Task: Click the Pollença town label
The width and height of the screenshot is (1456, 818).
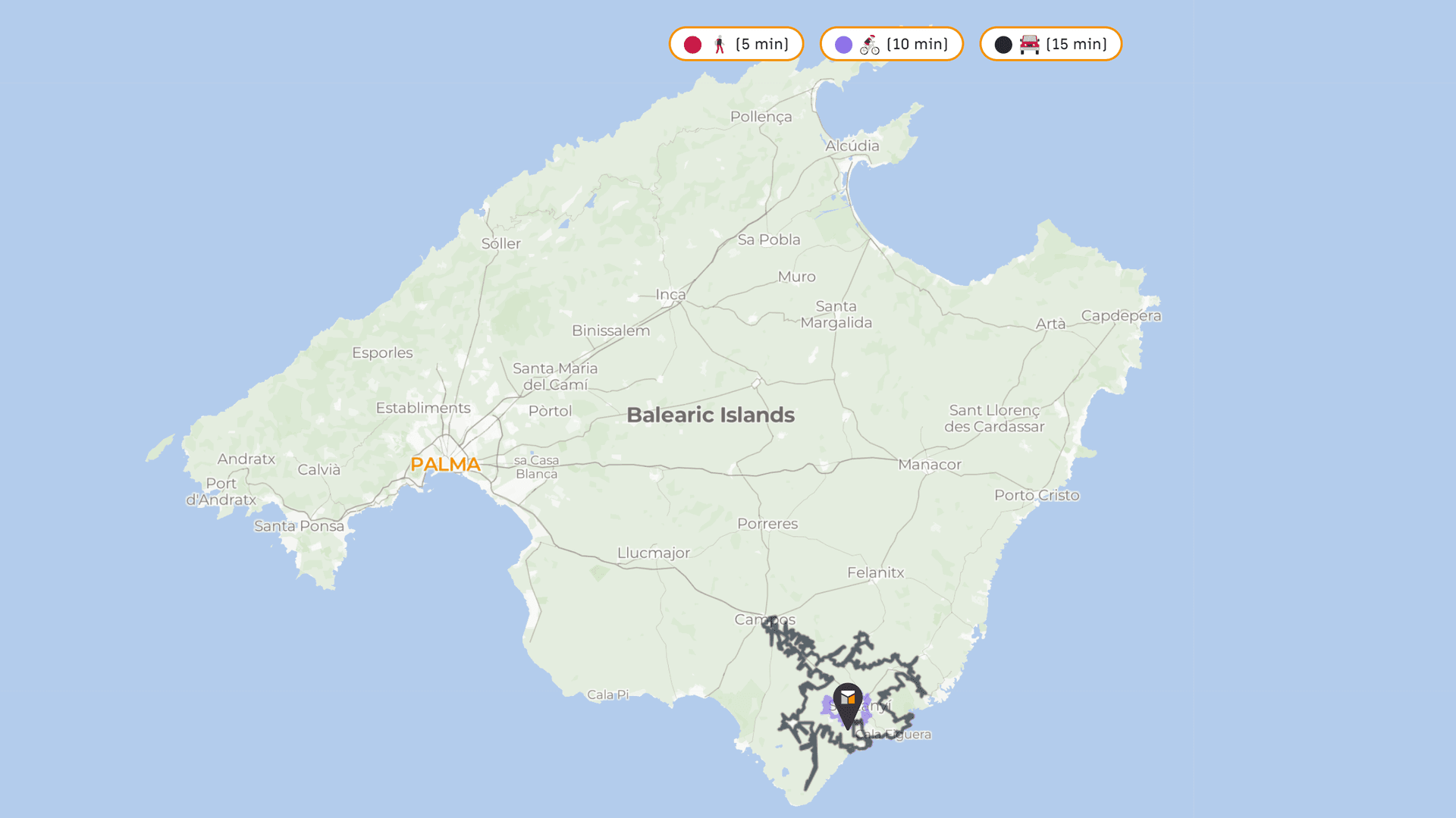Action: pos(761,117)
